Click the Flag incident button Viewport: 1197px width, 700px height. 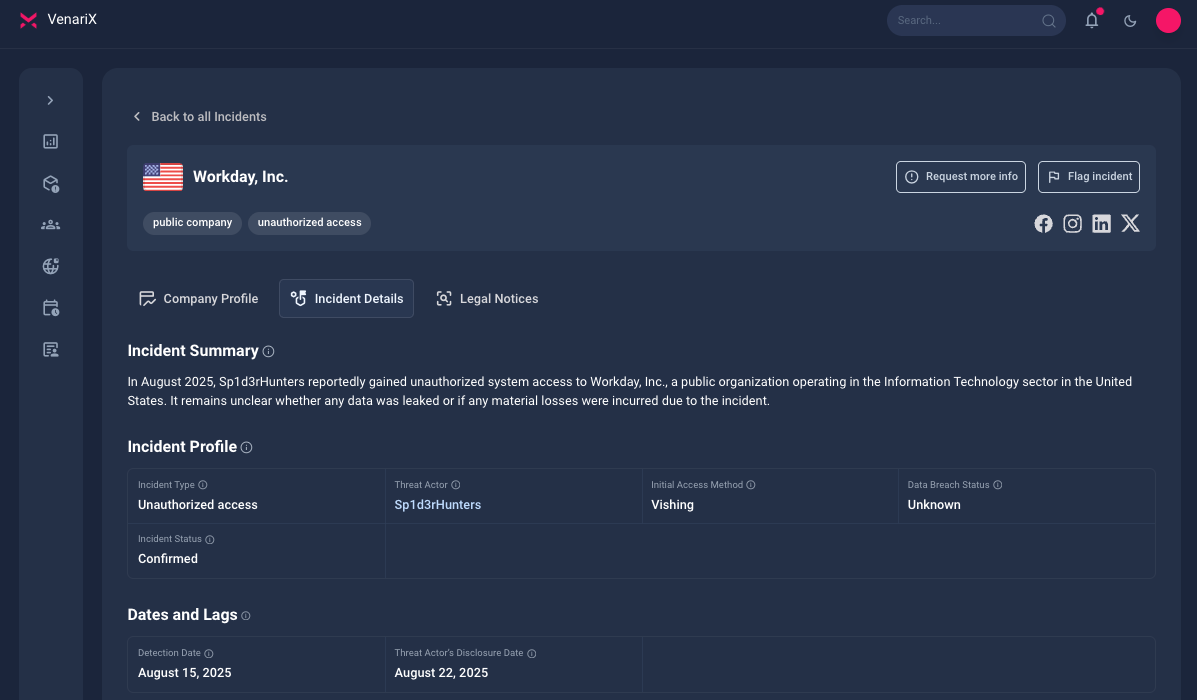click(1089, 177)
